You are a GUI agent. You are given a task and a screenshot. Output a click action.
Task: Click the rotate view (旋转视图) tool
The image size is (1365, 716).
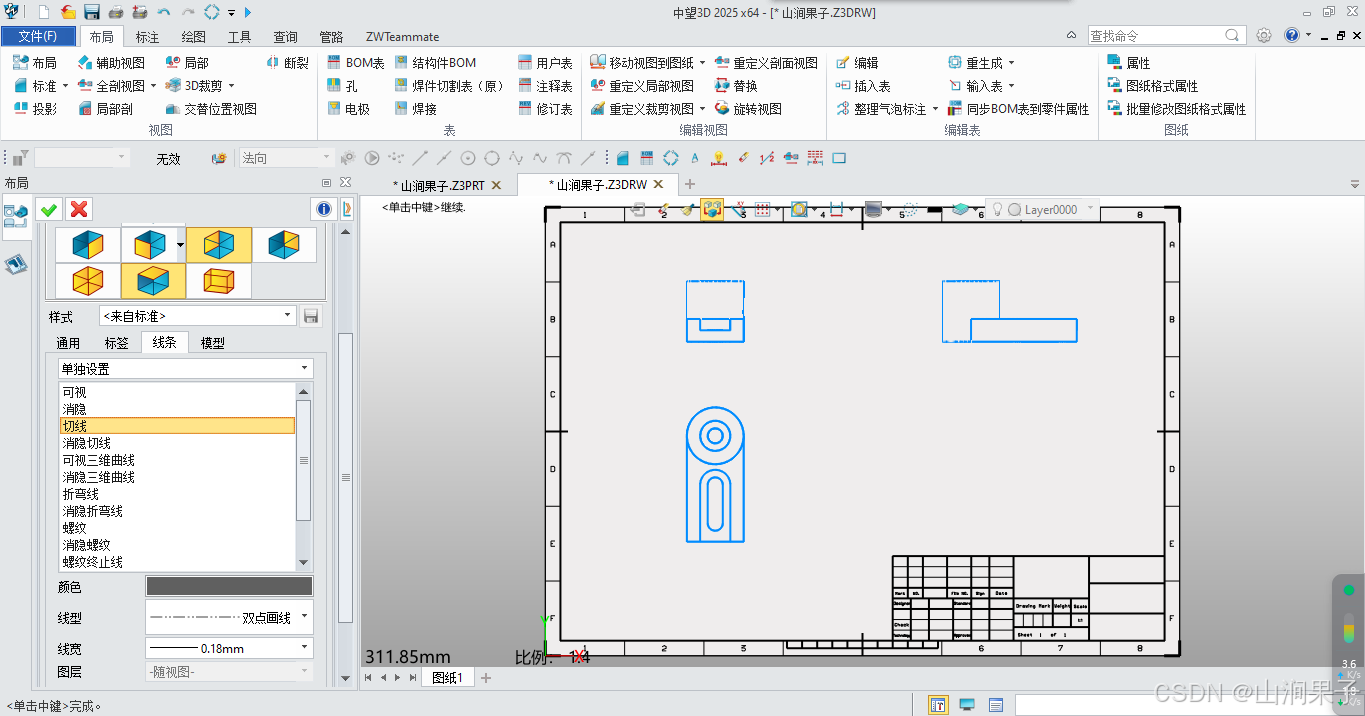[x=748, y=109]
